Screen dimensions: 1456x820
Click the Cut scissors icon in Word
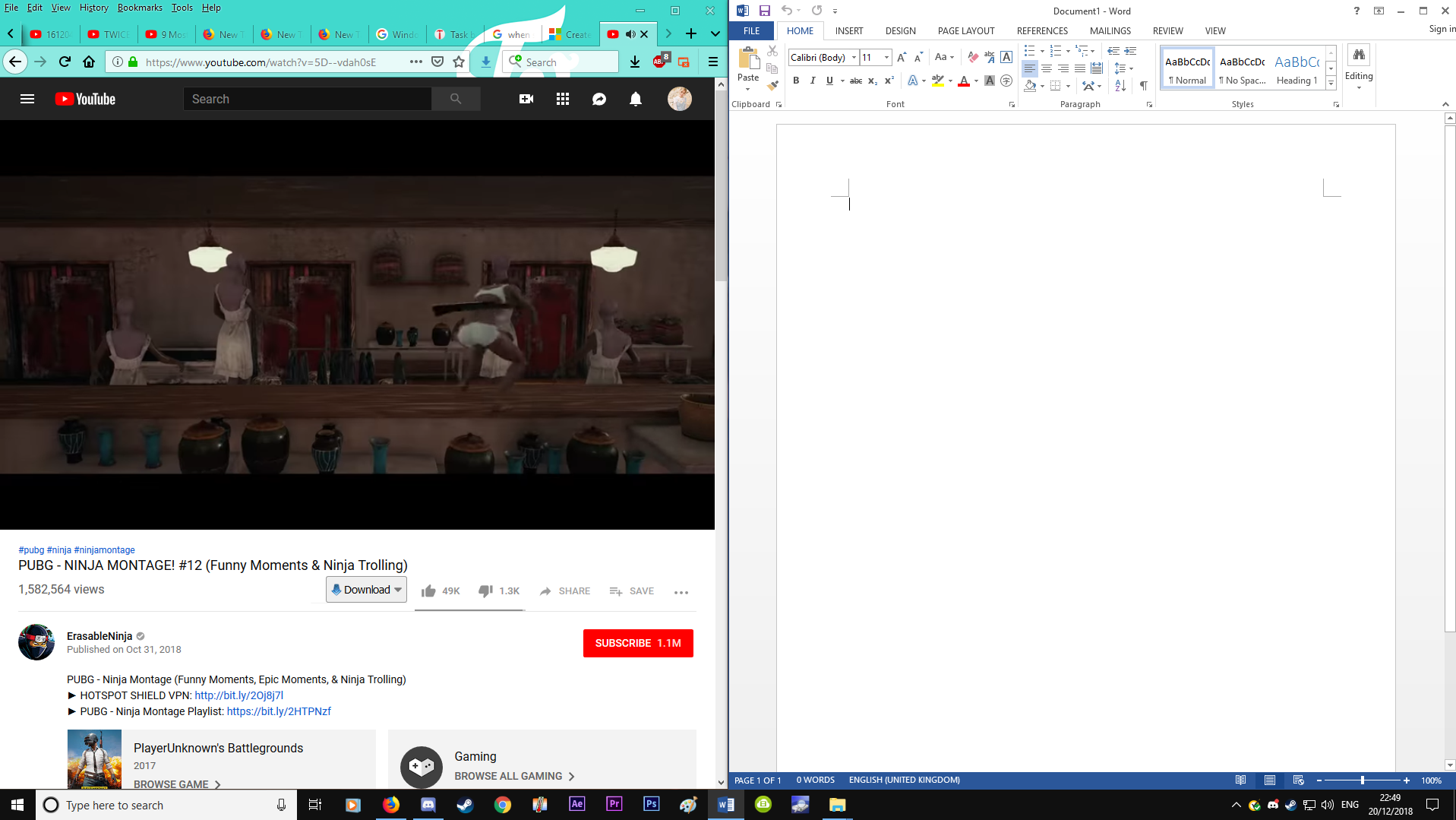772,50
